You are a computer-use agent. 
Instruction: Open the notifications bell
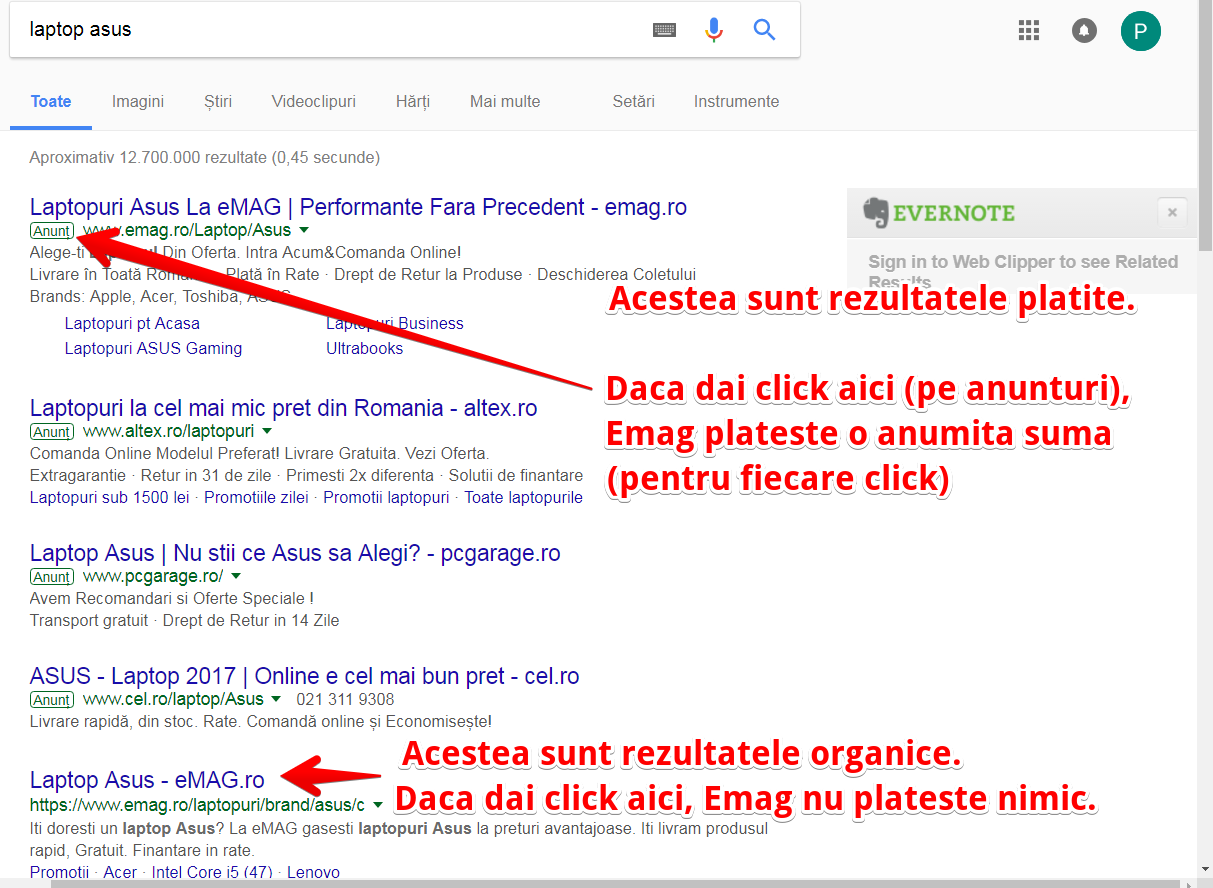1084,31
